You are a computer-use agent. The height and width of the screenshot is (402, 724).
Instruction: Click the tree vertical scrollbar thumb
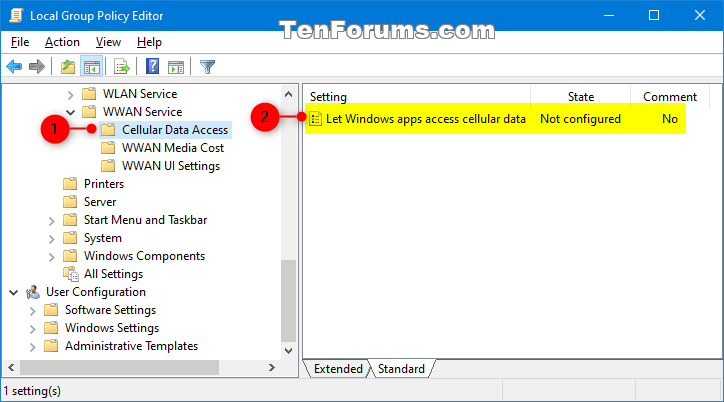(x=289, y=301)
